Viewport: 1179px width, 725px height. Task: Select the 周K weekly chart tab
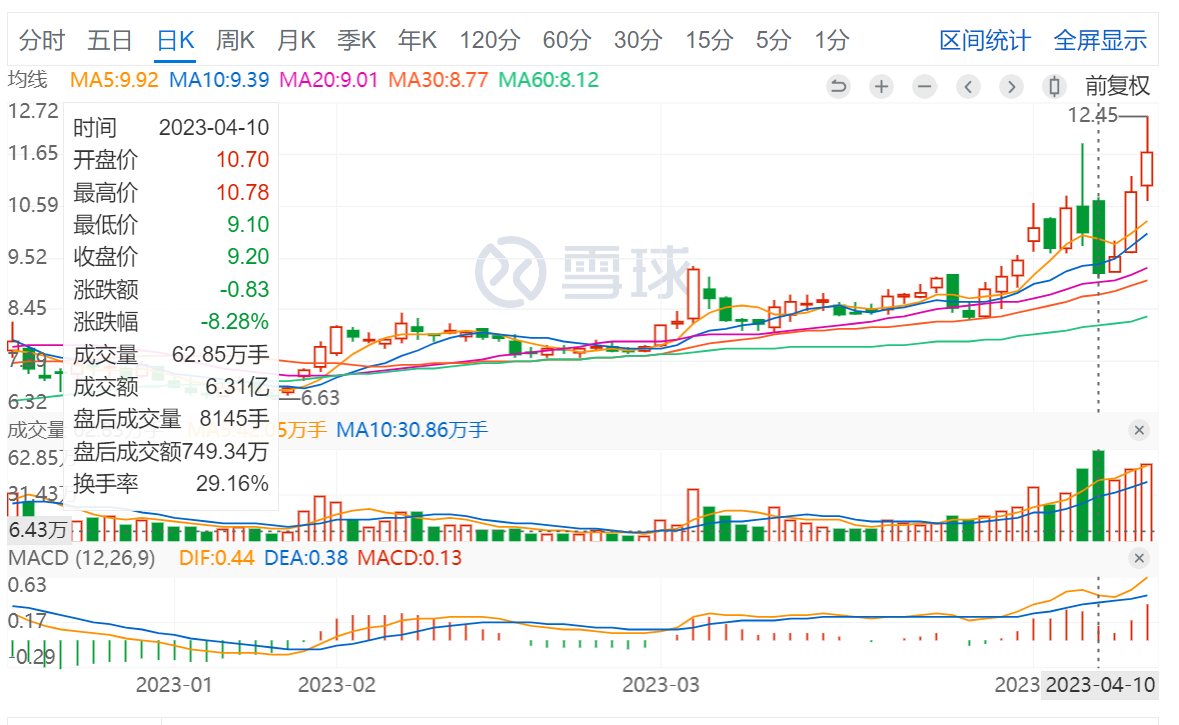coord(236,40)
